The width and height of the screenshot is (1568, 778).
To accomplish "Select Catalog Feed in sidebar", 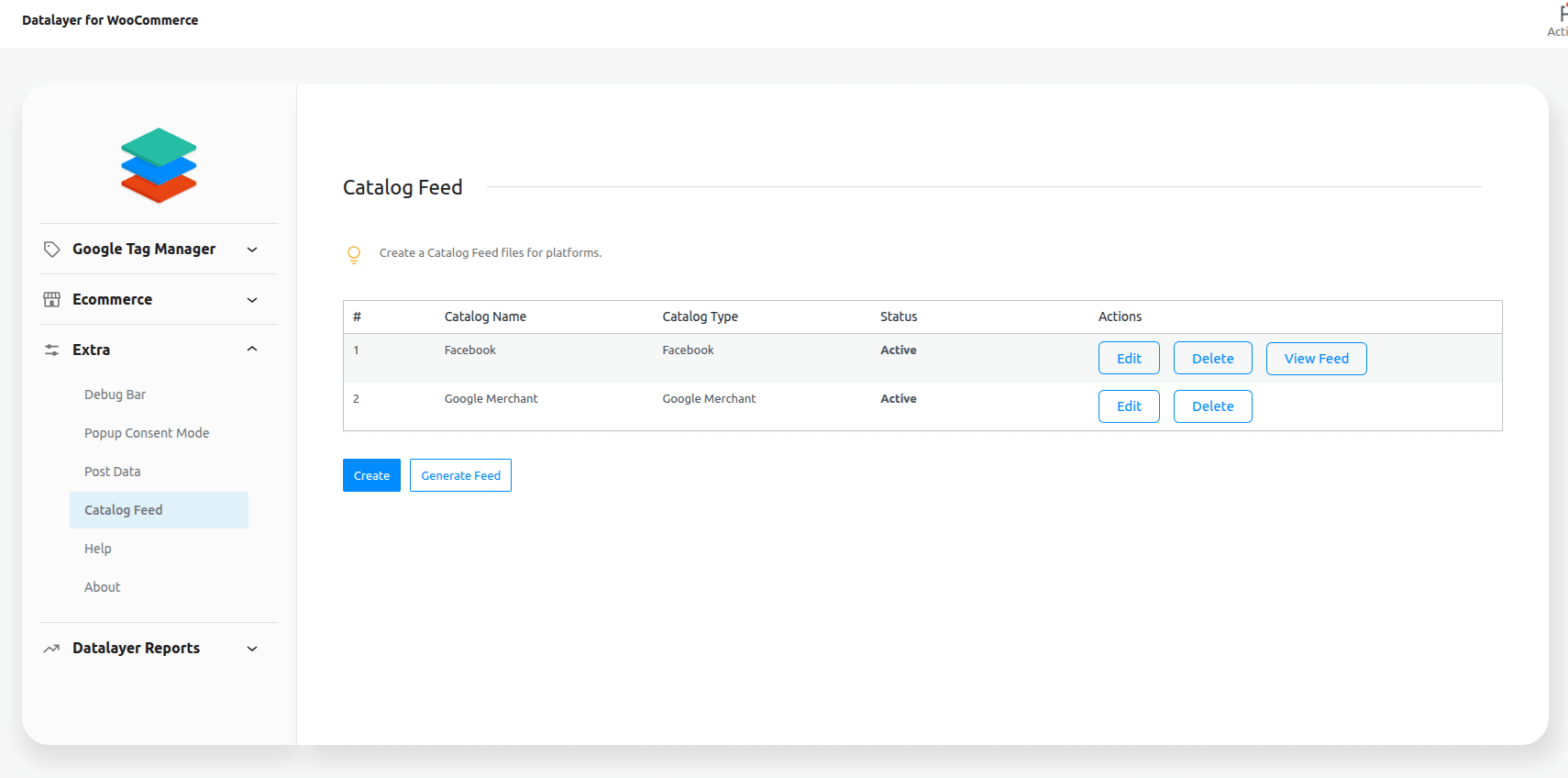I will (x=124, y=510).
